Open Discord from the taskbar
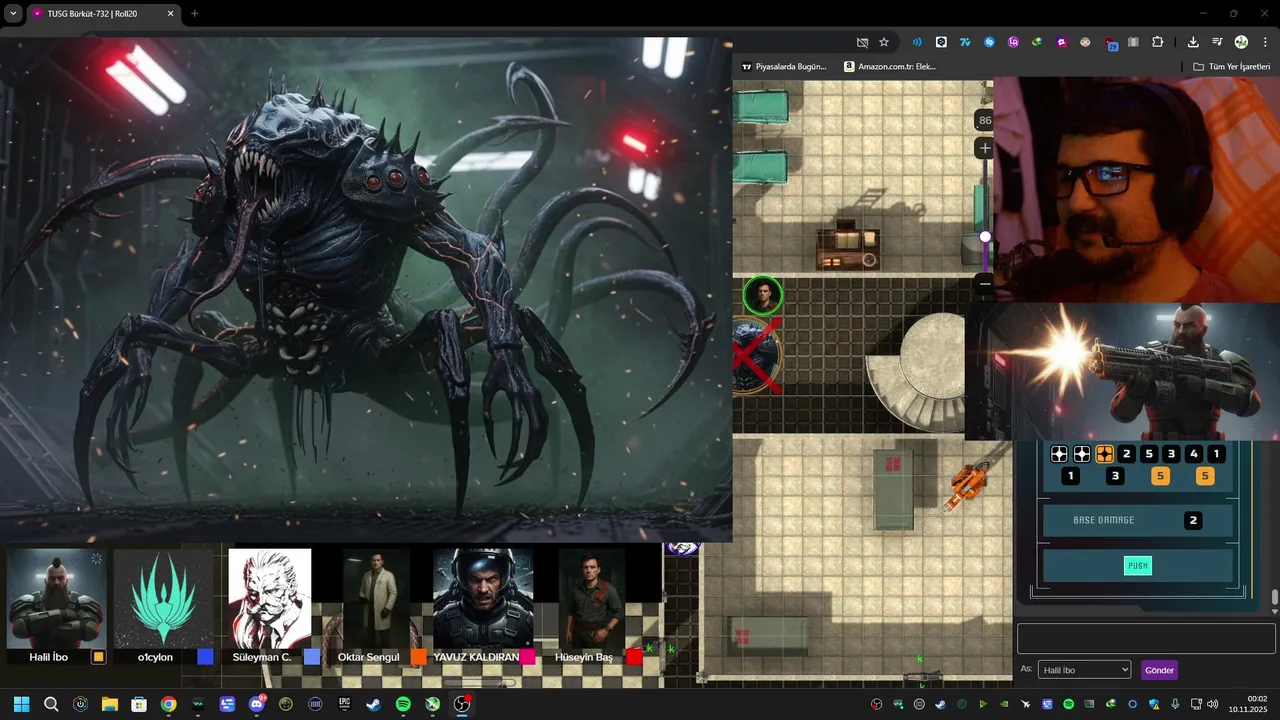This screenshot has width=1280, height=720. click(257, 704)
